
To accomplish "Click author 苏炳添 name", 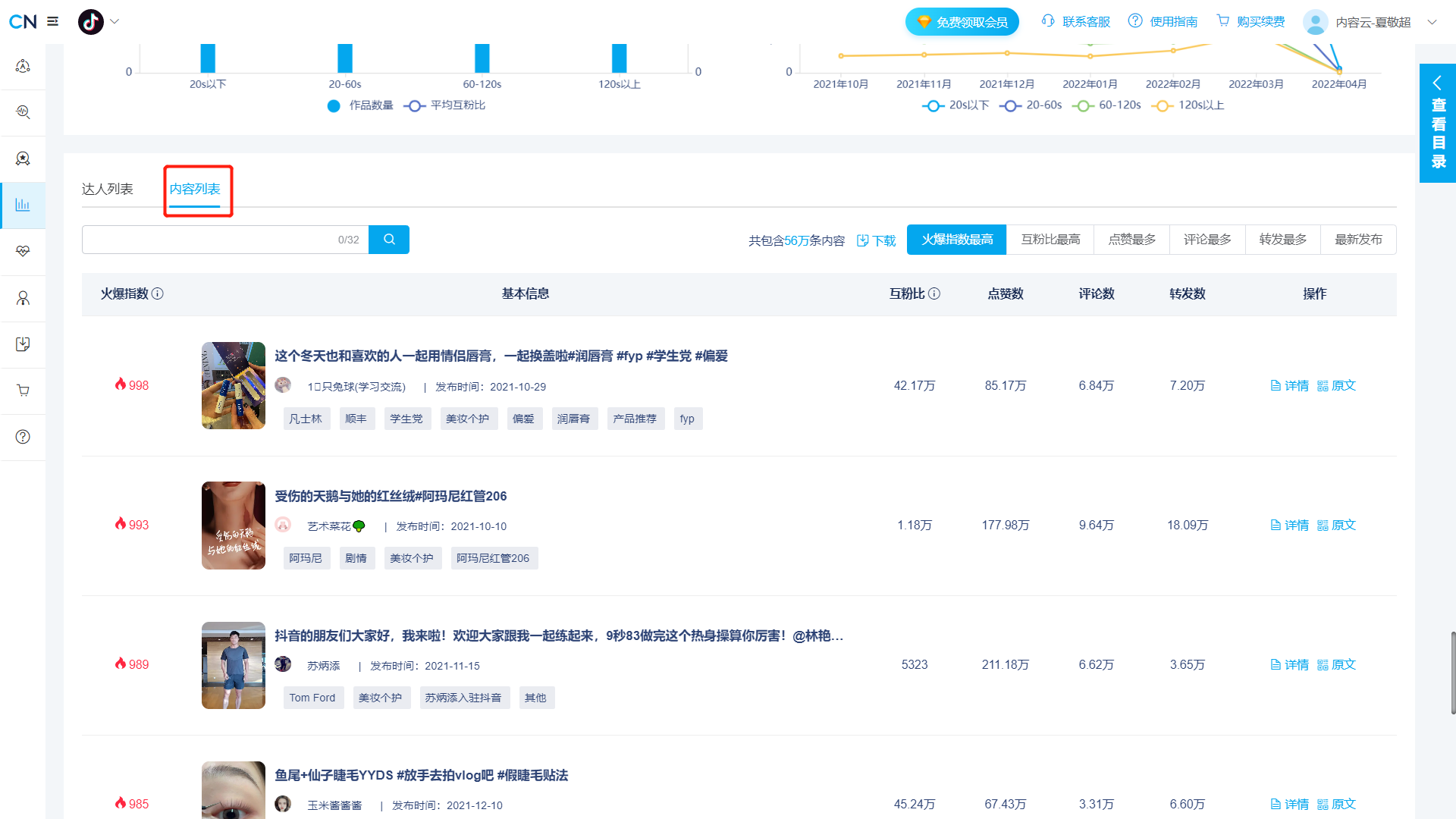I will (x=324, y=666).
